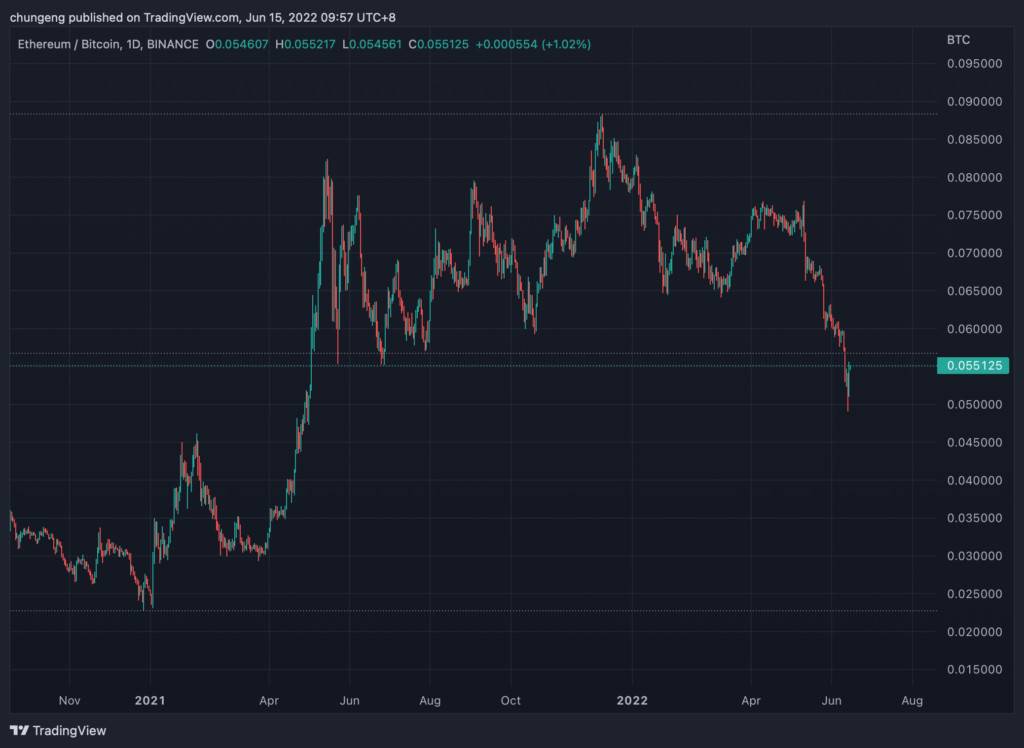Click the 2021 label on time axis
Viewport: 1024px width, 748px height.
(x=150, y=700)
